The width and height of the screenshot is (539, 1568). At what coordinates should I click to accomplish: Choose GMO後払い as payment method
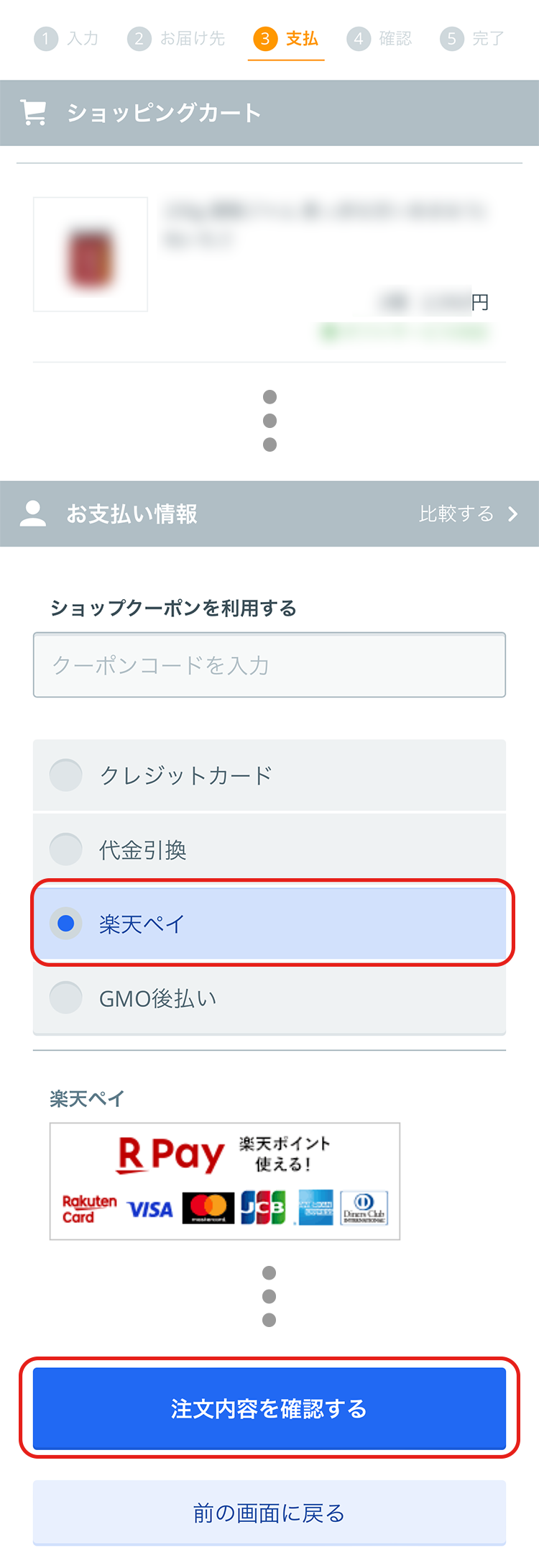(x=66, y=998)
